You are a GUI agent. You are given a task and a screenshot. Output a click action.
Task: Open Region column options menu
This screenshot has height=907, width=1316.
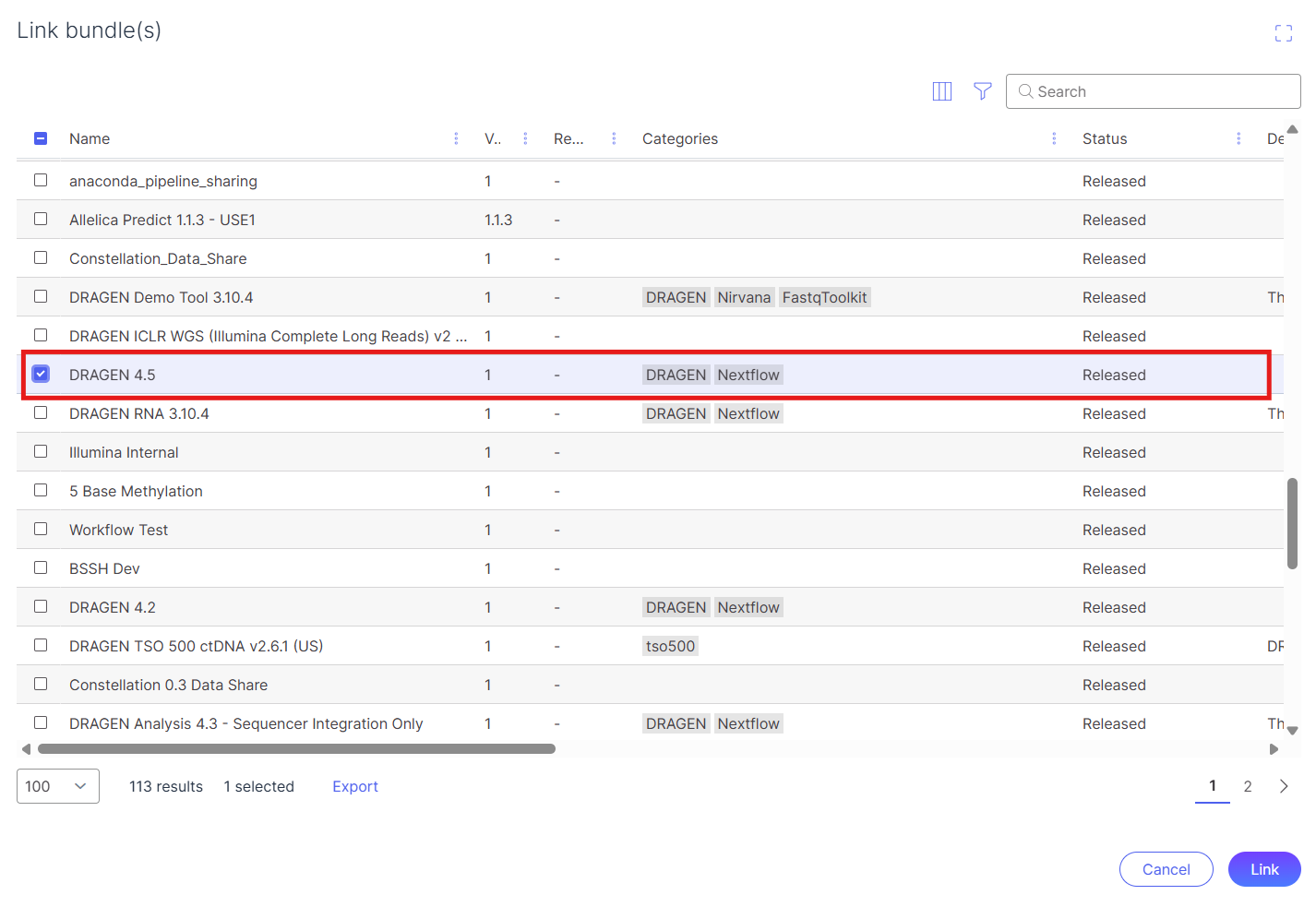(x=614, y=138)
